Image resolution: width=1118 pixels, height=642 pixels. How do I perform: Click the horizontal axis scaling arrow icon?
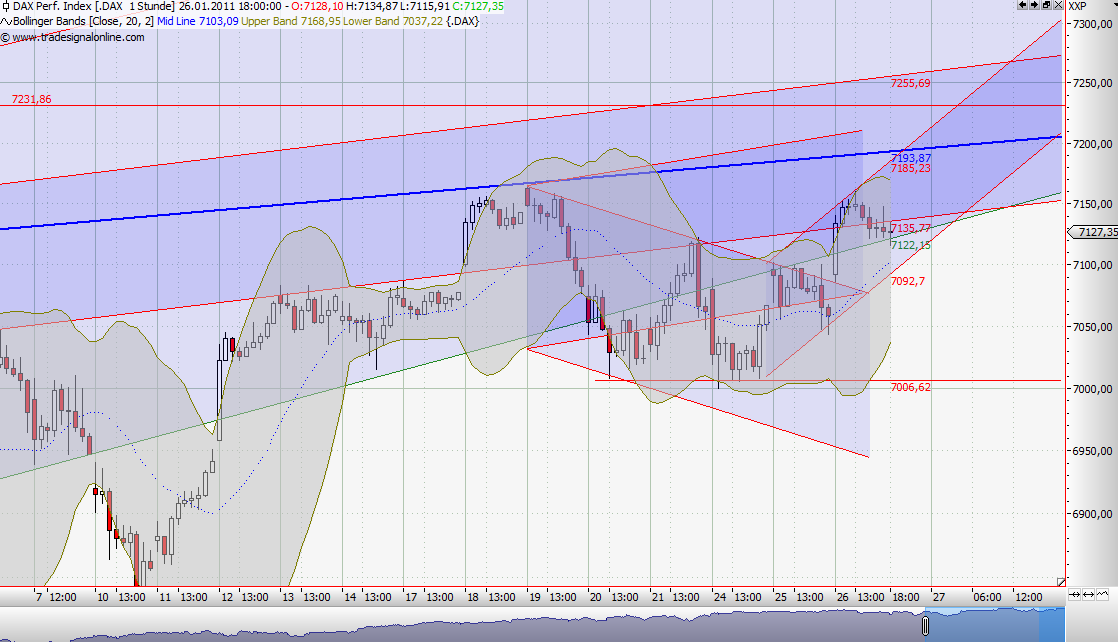click(1088, 594)
